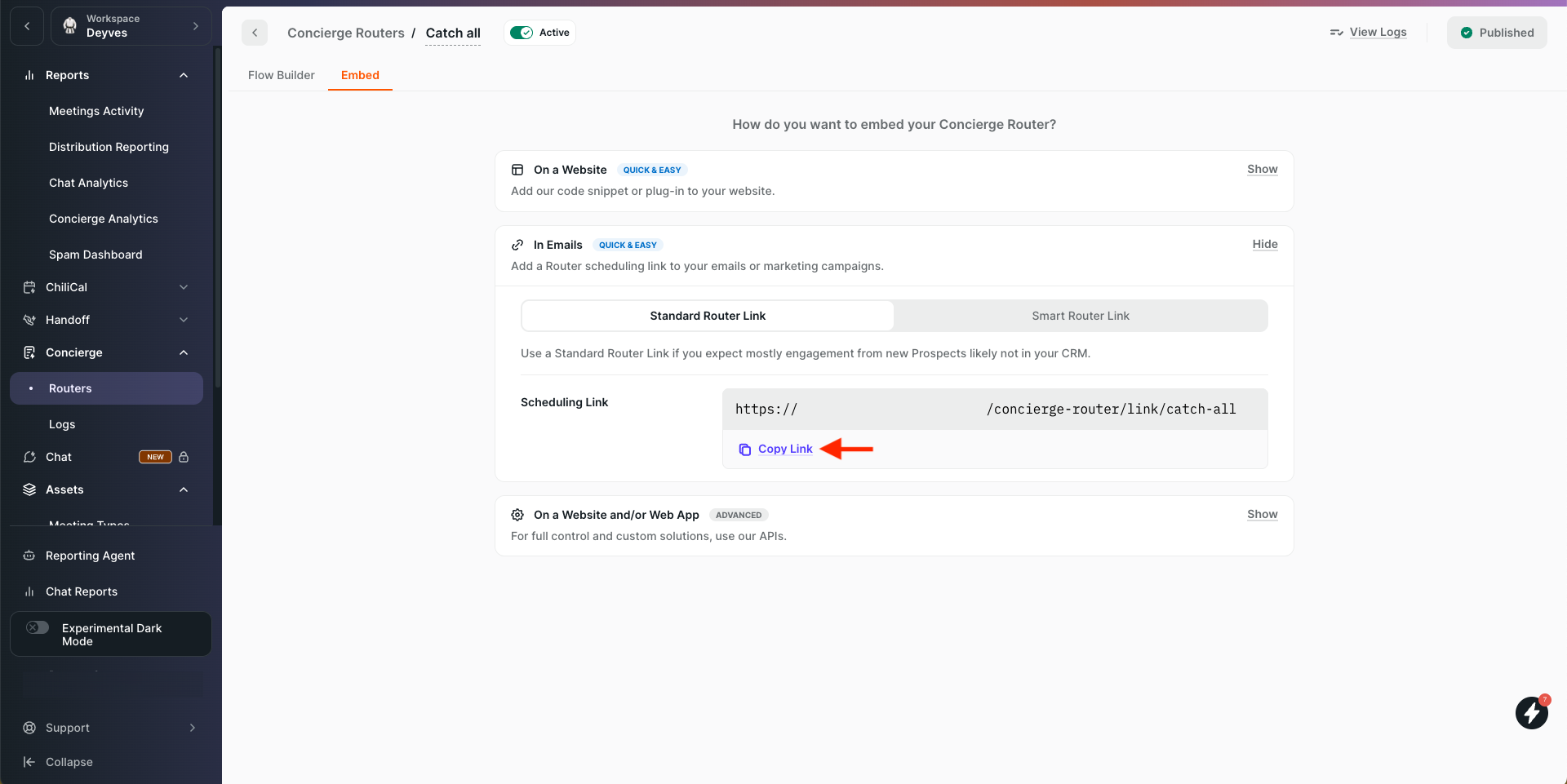Click the Collapse sidebar arrow icon
Viewport: 1567px width, 784px height.
click(29, 762)
